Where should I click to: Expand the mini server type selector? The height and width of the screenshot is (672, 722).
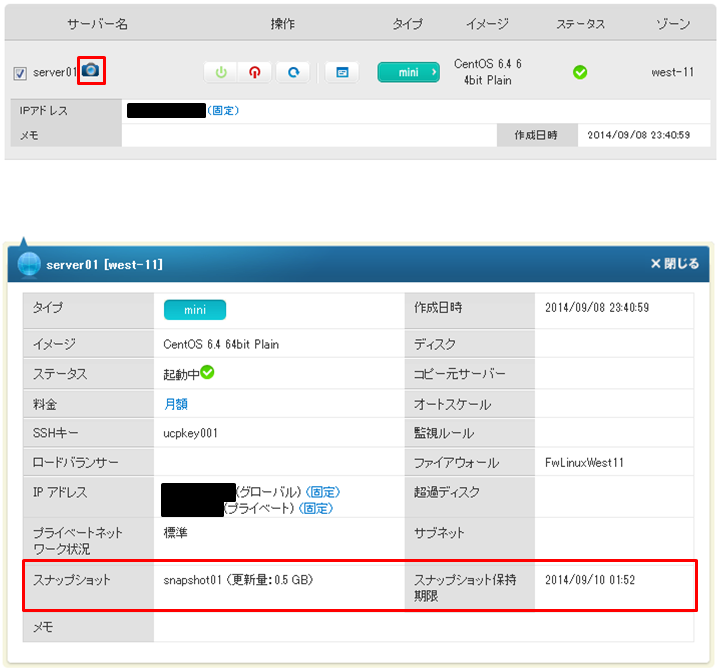[408, 72]
